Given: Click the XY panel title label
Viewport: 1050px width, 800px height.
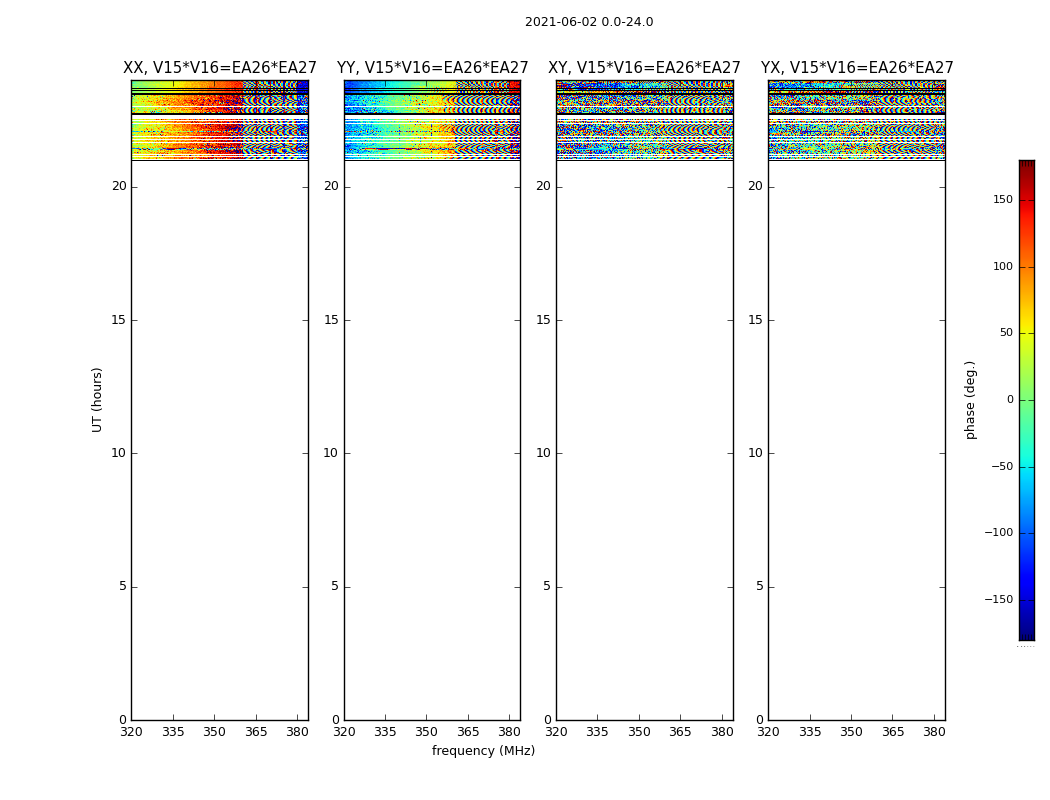Looking at the screenshot, I should click(x=644, y=68).
